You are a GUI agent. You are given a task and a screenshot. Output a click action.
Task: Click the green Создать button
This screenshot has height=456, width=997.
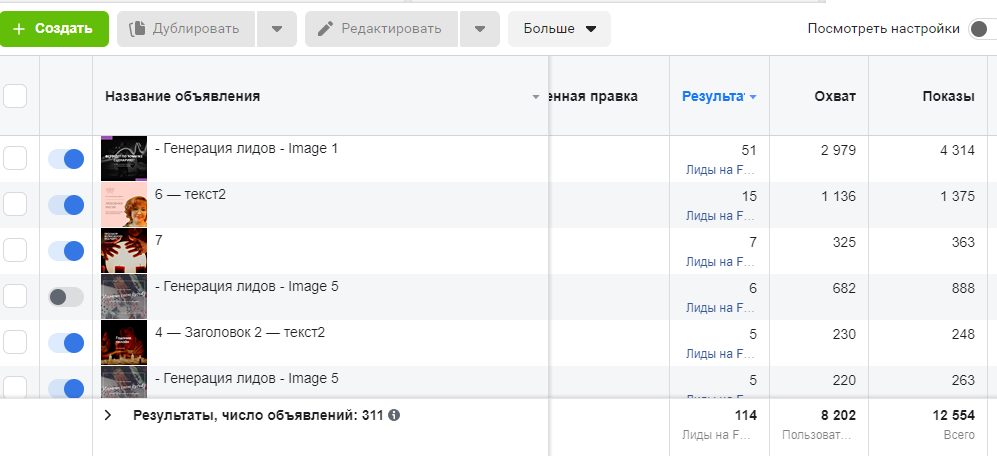(x=54, y=29)
